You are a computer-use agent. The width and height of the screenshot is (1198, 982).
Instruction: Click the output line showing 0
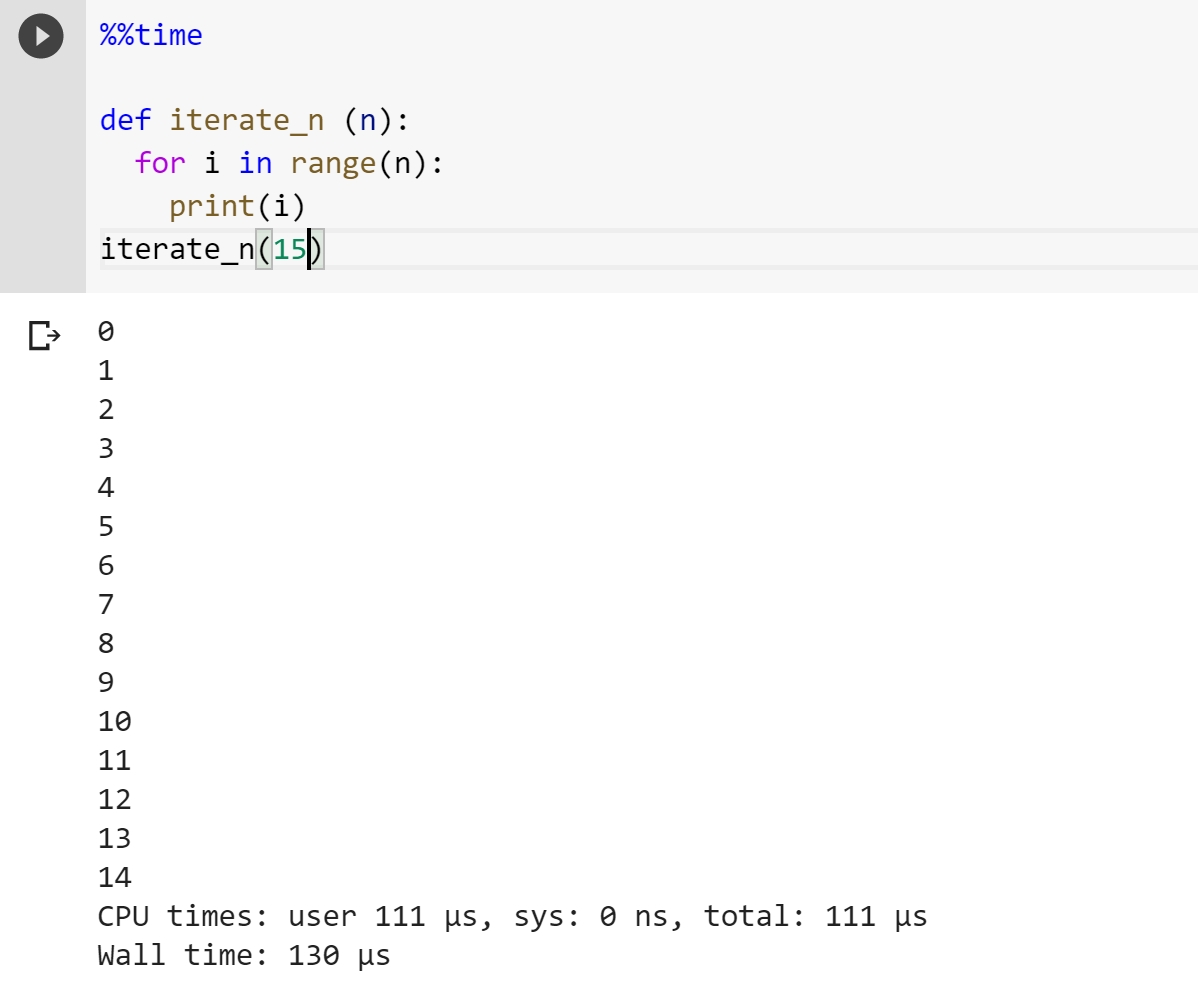pyautogui.click(x=106, y=332)
